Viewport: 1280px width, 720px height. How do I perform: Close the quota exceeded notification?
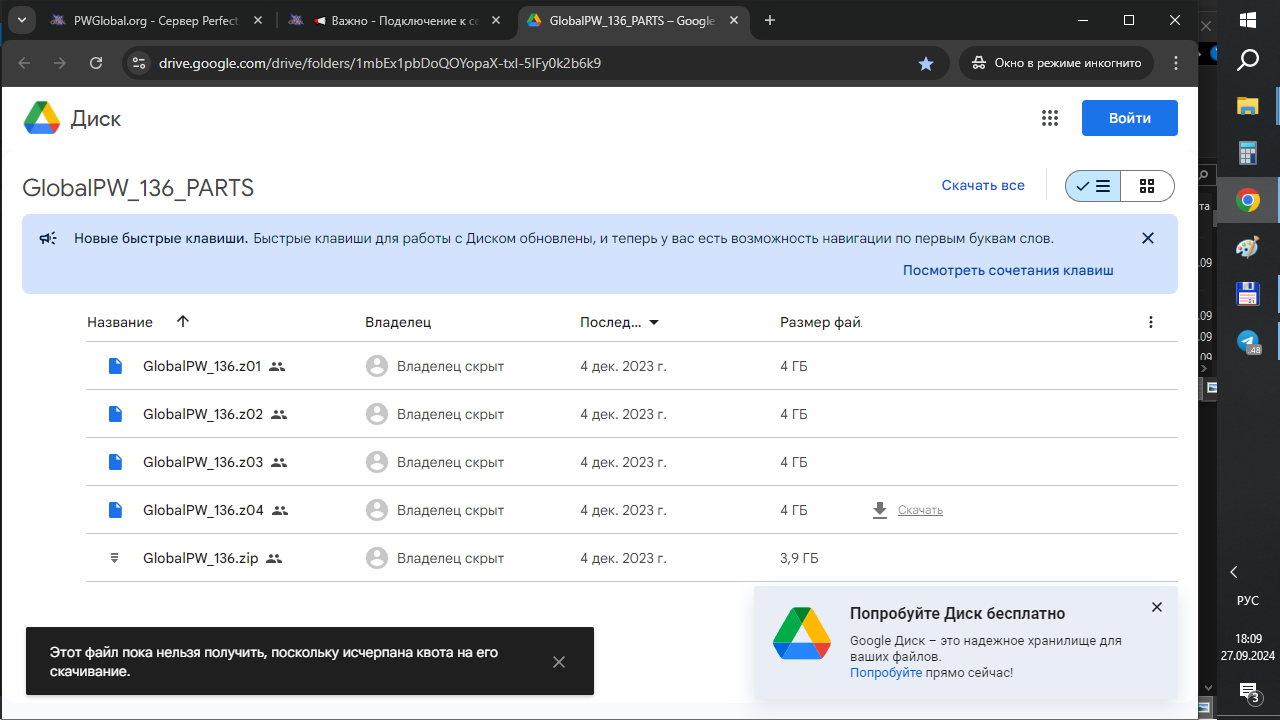click(x=559, y=662)
